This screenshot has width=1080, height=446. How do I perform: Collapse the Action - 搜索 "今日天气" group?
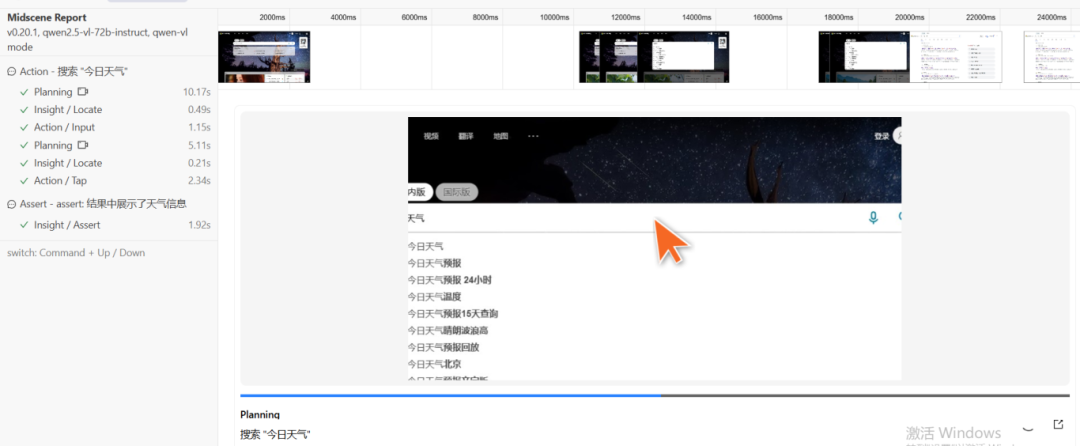tap(11, 72)
